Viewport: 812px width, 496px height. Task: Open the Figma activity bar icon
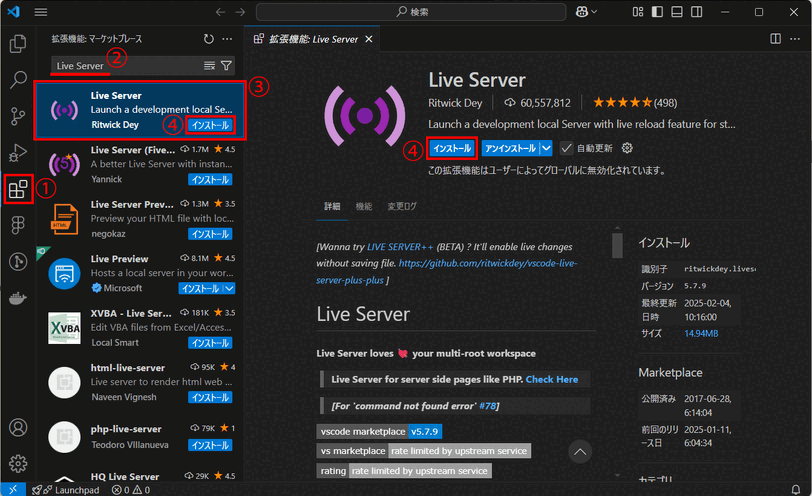pyautogui.click(x=18, y=225)
